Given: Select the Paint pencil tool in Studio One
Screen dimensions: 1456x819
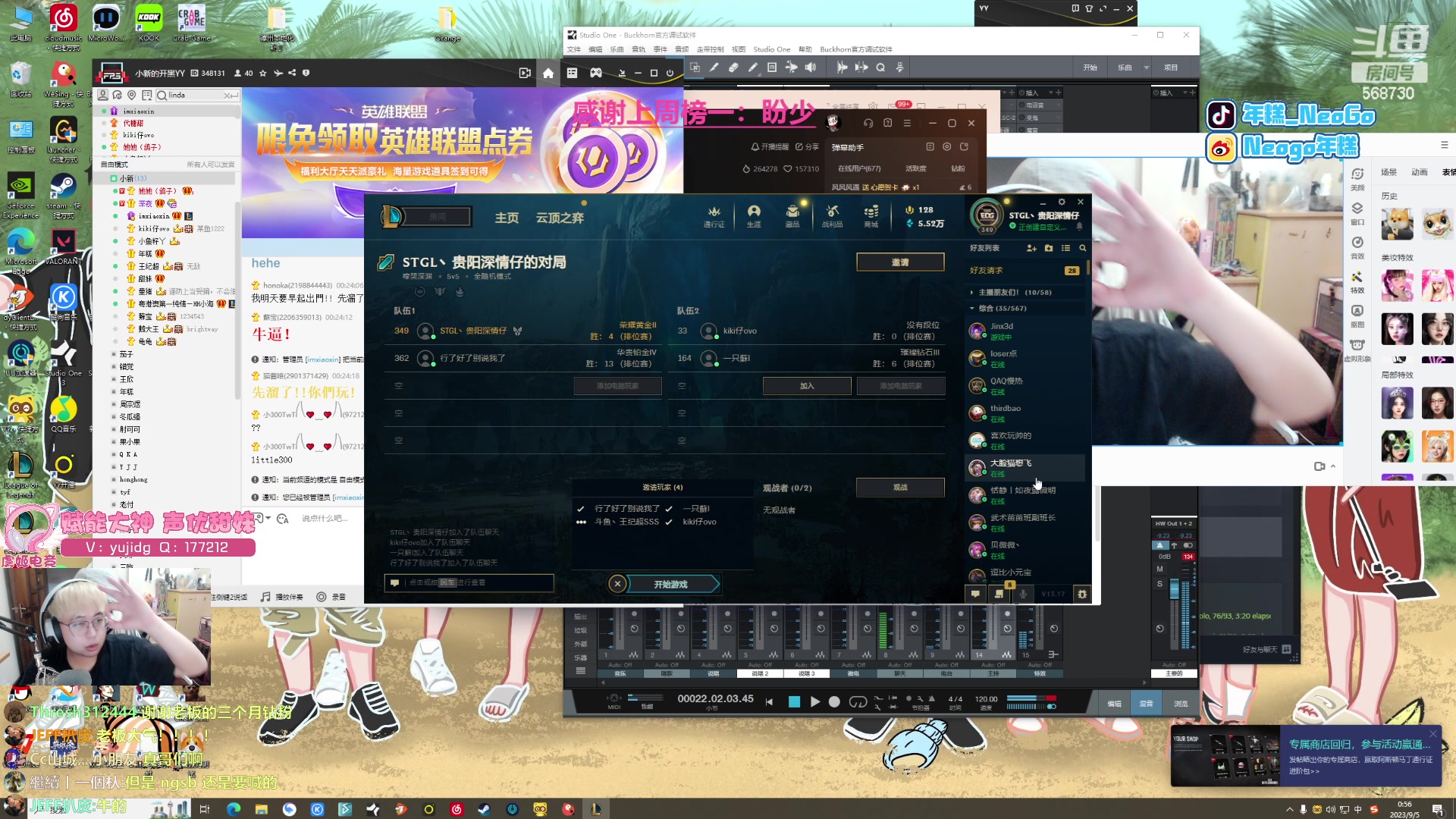Looking at the screenshot, I should point(752,67).
